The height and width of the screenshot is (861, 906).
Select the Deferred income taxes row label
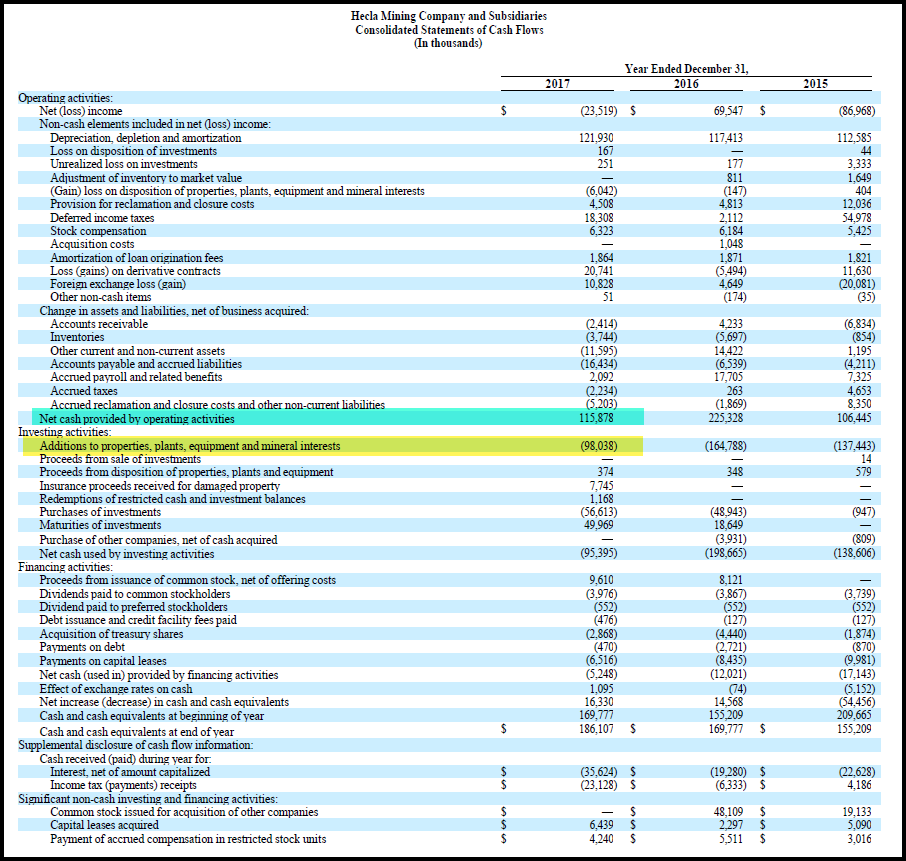click(102, 218)
